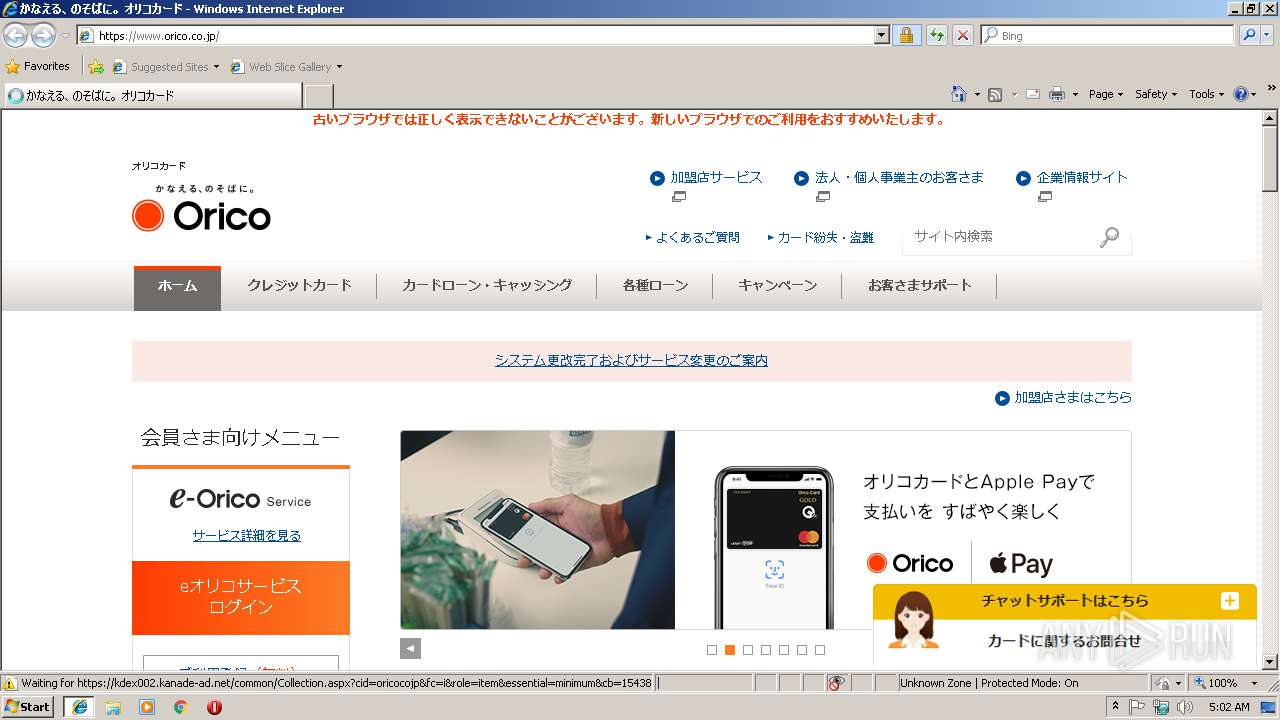Select second orange carousel slide indicator

730,650
